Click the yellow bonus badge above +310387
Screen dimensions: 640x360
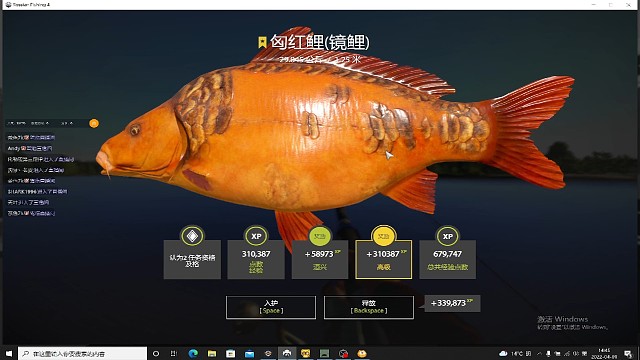[384, 236]
